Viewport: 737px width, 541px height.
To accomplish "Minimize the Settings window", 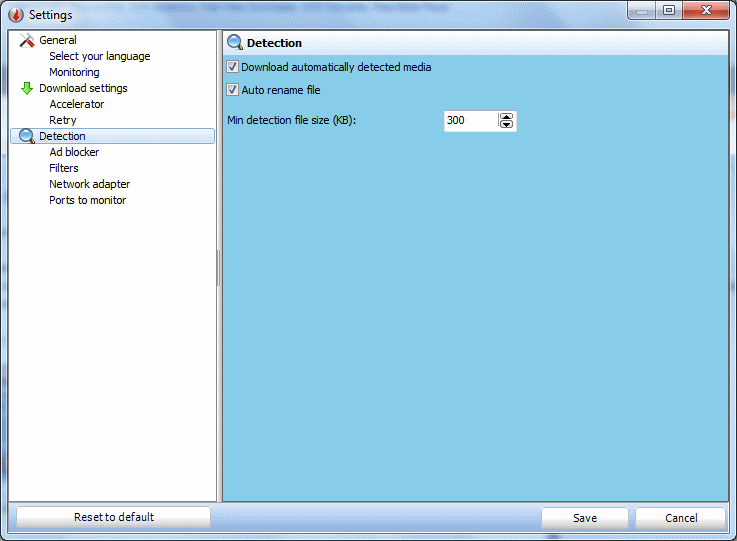I will pyautogui.click(x=642, y=10).
